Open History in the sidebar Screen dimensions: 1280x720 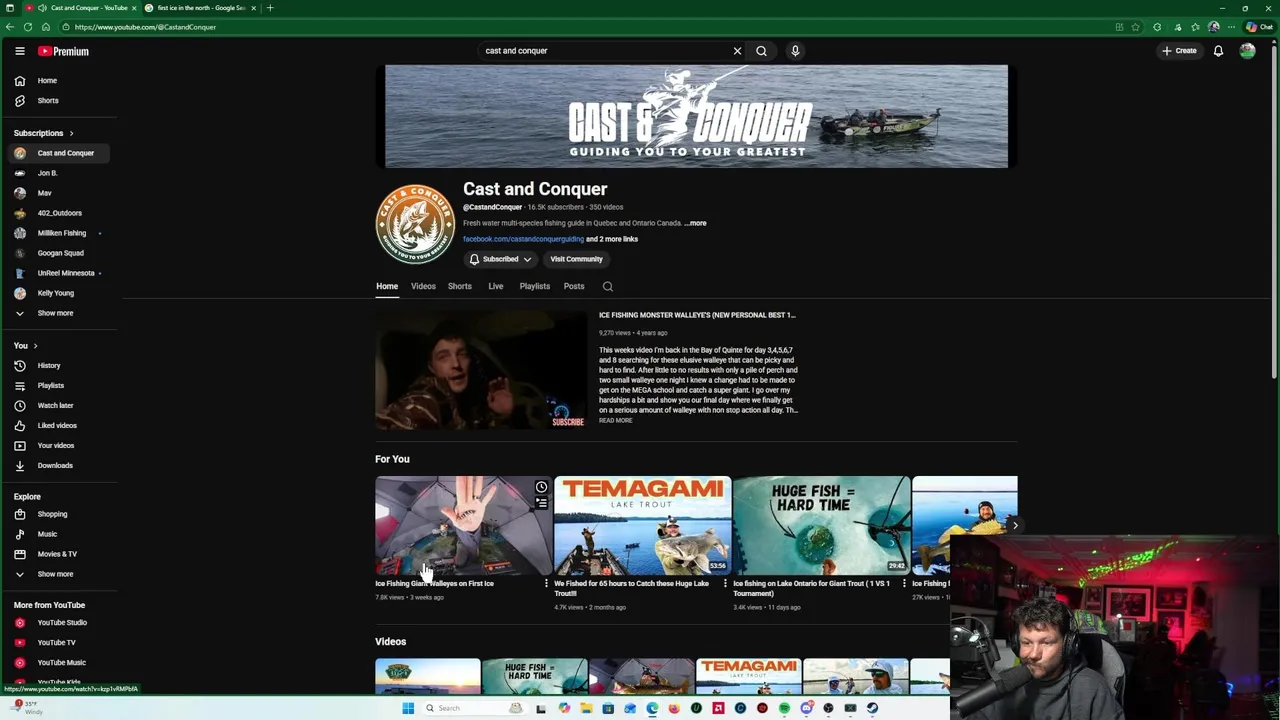coord(60,366)
